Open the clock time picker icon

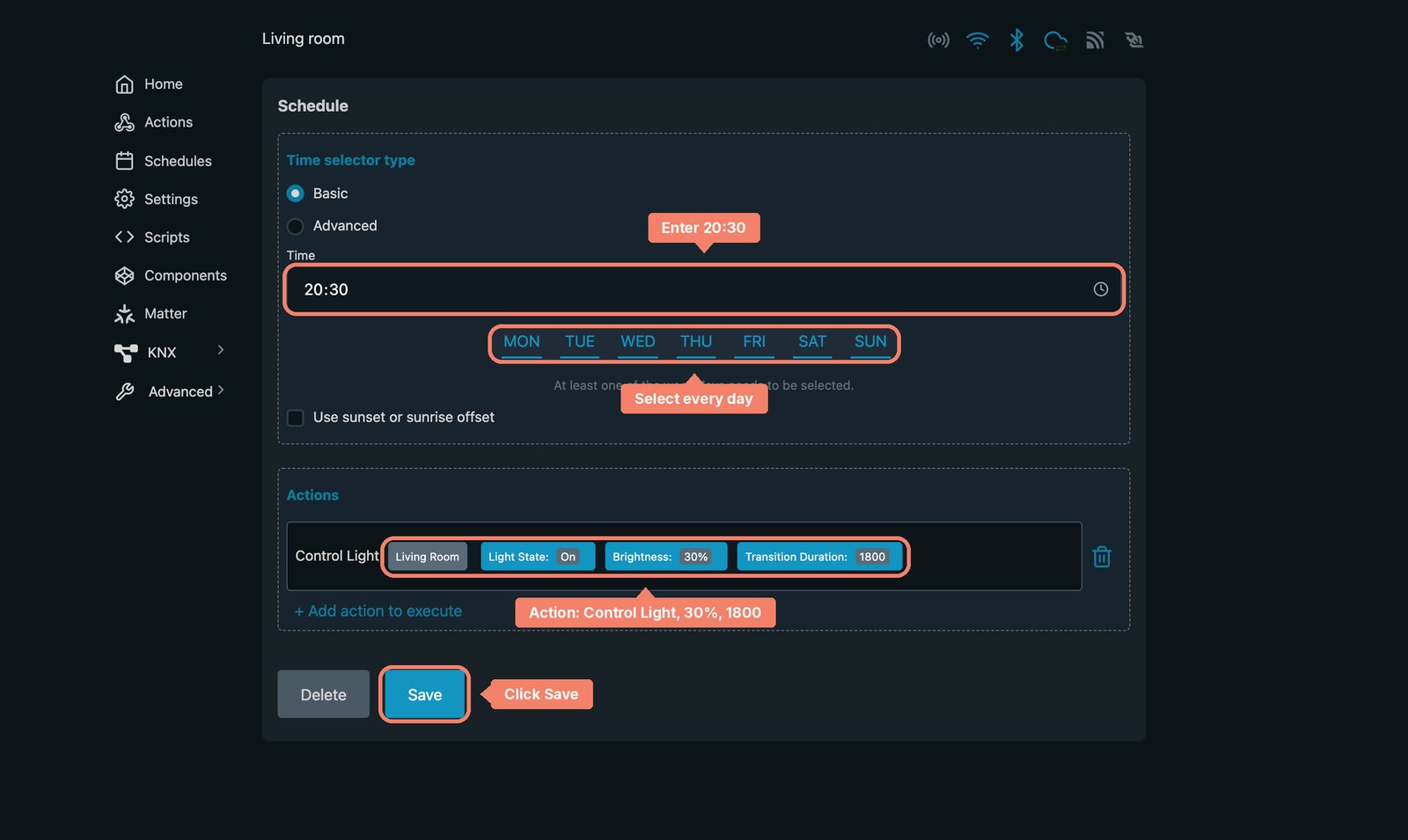(x=1101, y=289)
